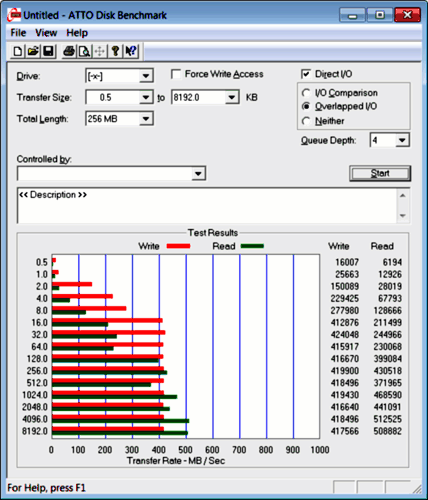The height and width of the screenshot is (500, 428).
Task: Click the read value 512525
Action: pos(387,419)
